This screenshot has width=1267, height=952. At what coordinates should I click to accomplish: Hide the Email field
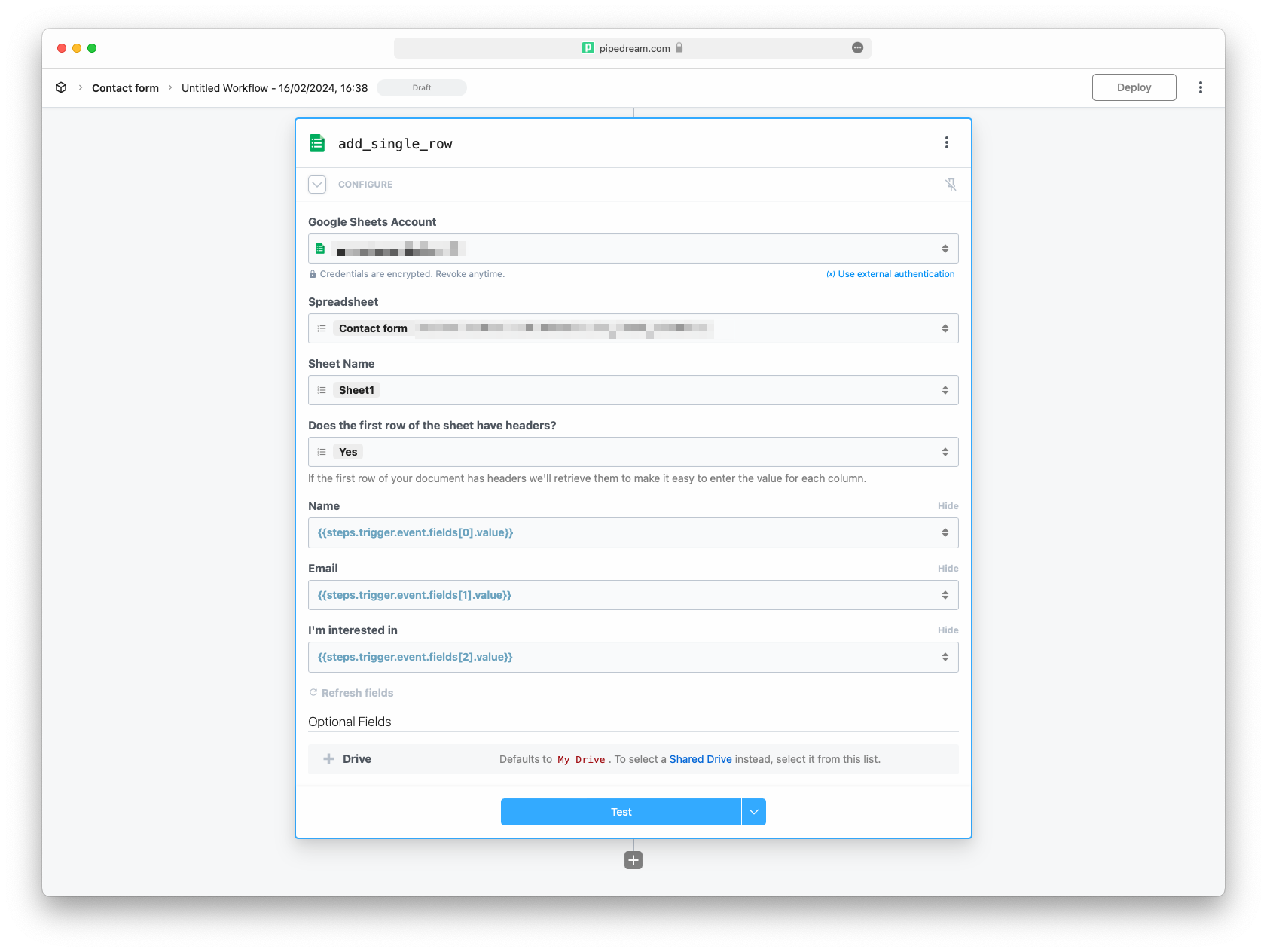pos(948,569)
